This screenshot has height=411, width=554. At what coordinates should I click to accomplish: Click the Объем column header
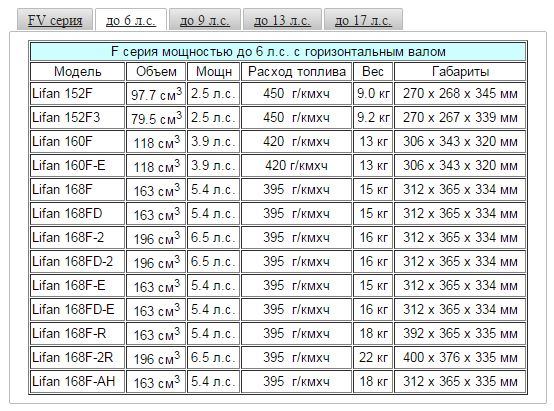click(x=156, y=72)
